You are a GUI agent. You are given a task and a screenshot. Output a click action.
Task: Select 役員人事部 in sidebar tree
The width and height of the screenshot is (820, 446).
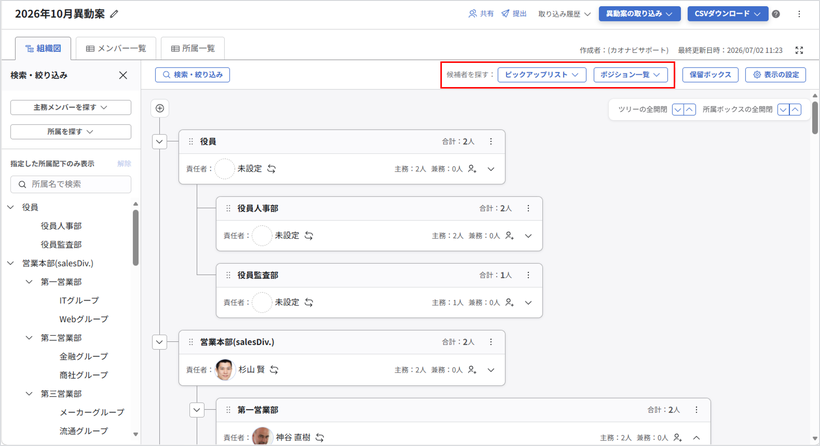61,226
